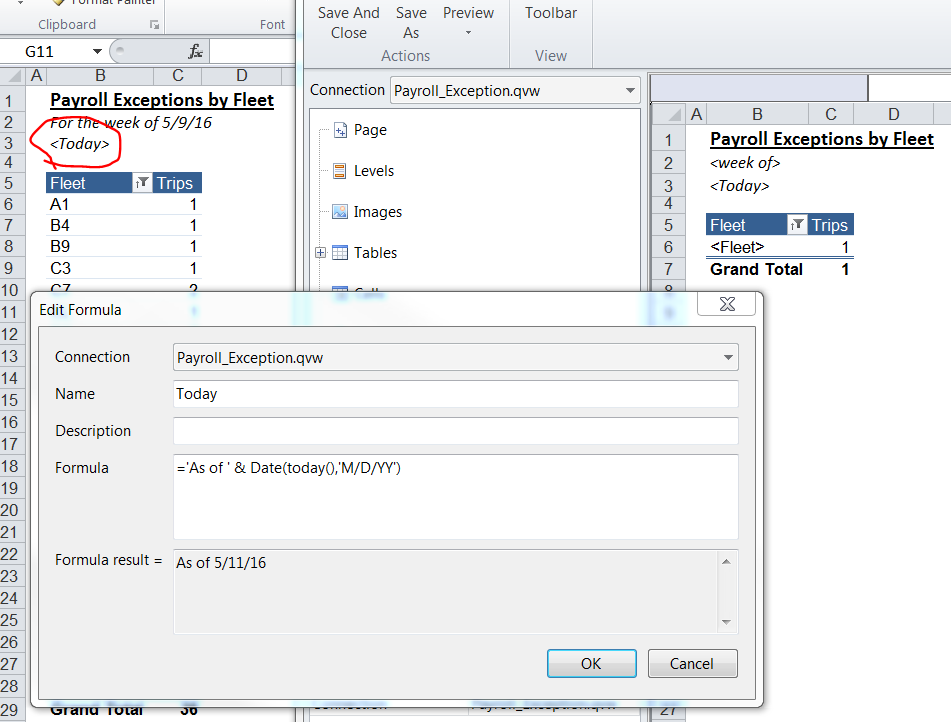Click the Fleet filter button in template sheet
Image resolution: width=951 pixels, height=722 pixels.
click(x=797, y=224)
